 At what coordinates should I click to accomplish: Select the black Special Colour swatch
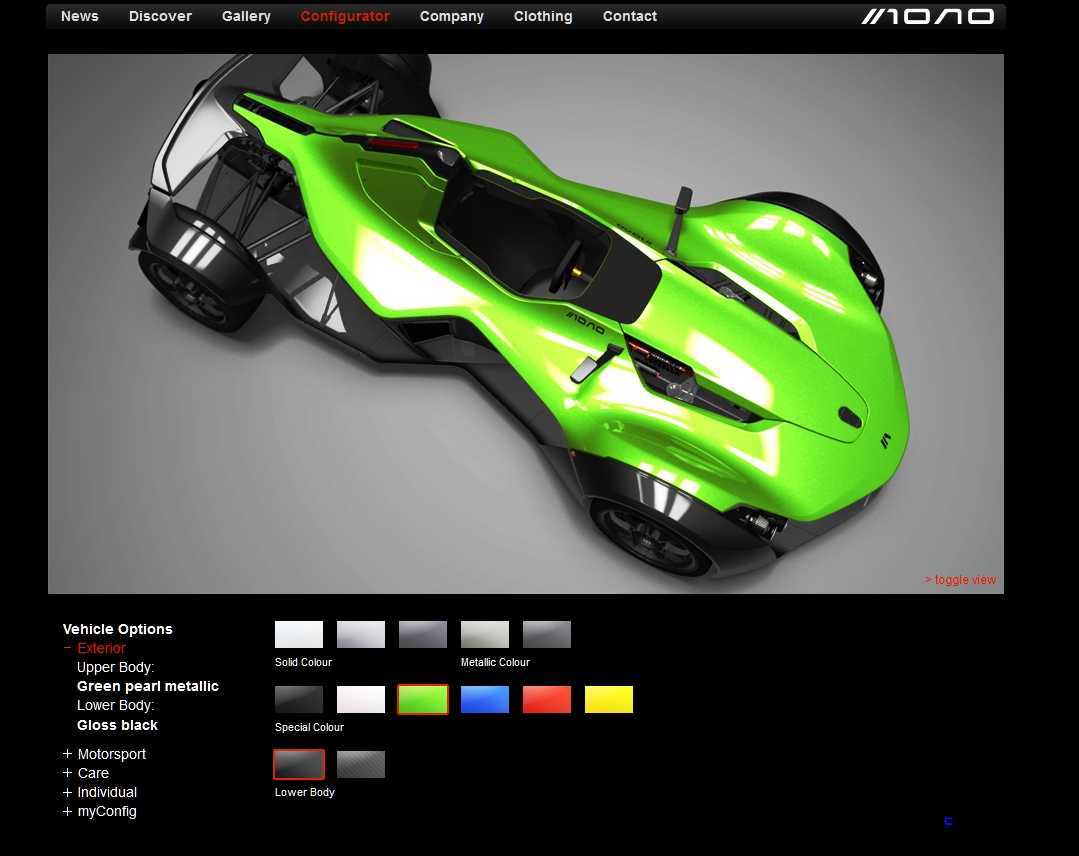tap(299, 699)
